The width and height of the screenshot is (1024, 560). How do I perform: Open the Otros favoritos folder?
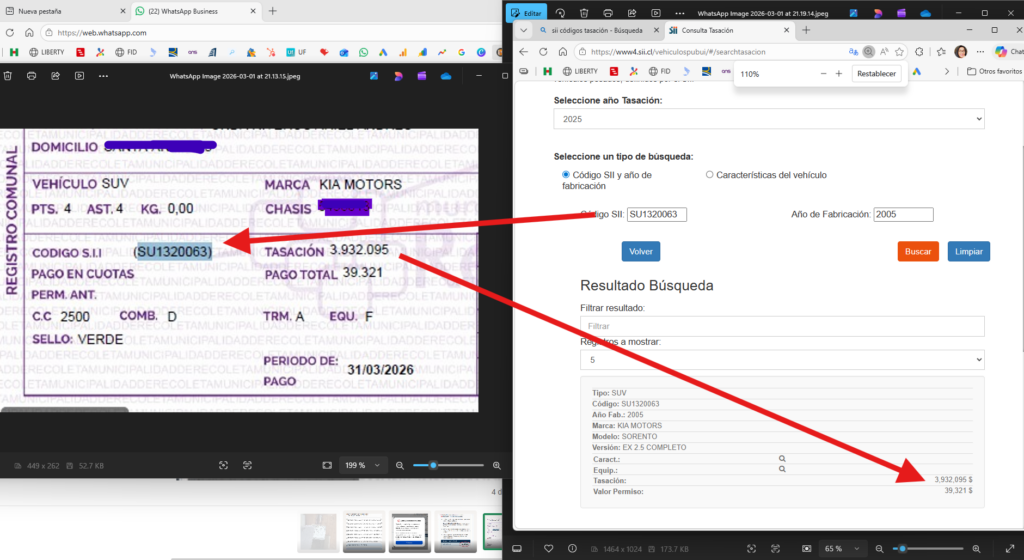pyautogui.click(x=994, y=71)
